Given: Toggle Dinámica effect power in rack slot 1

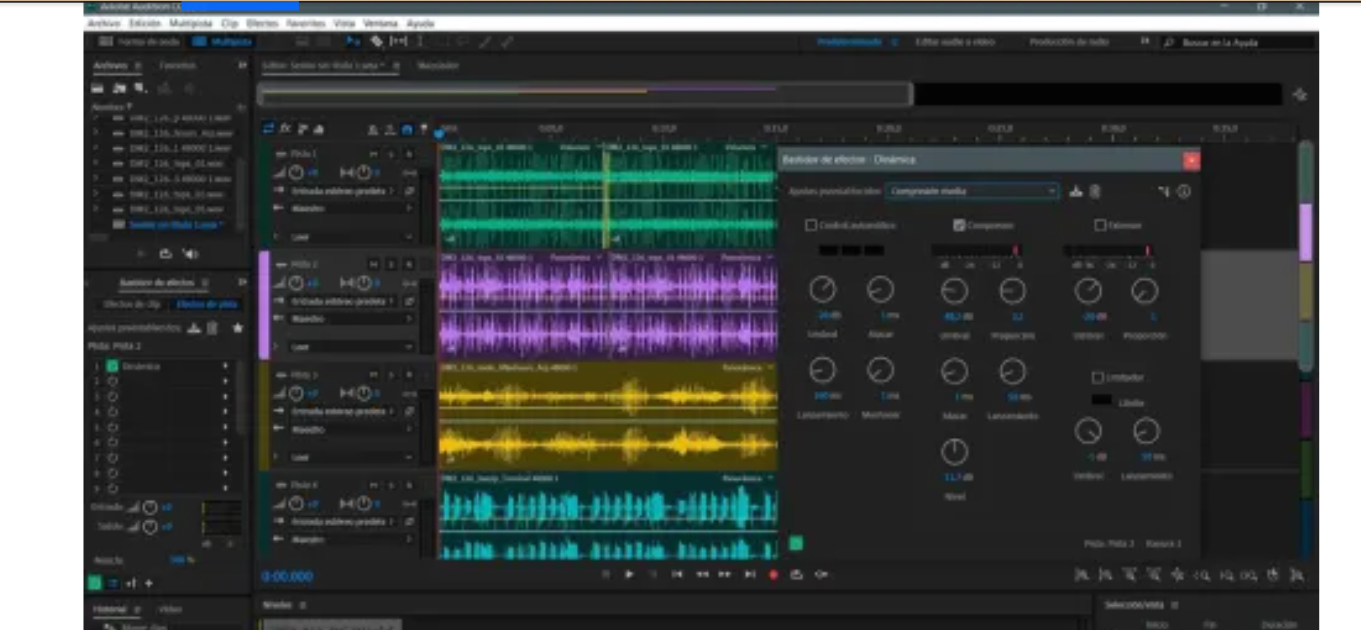Looking at the screenshot, I should coord(112,366).
